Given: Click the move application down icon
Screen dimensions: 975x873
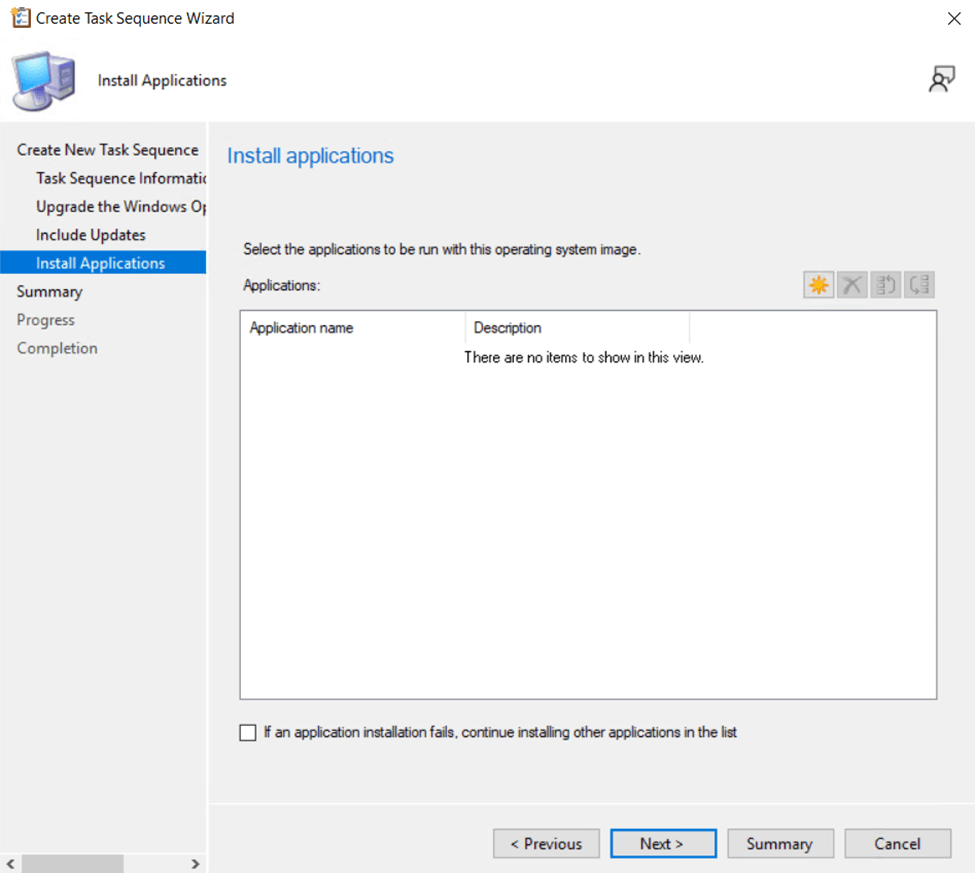Looking at the screenshot, I should 919,285.
